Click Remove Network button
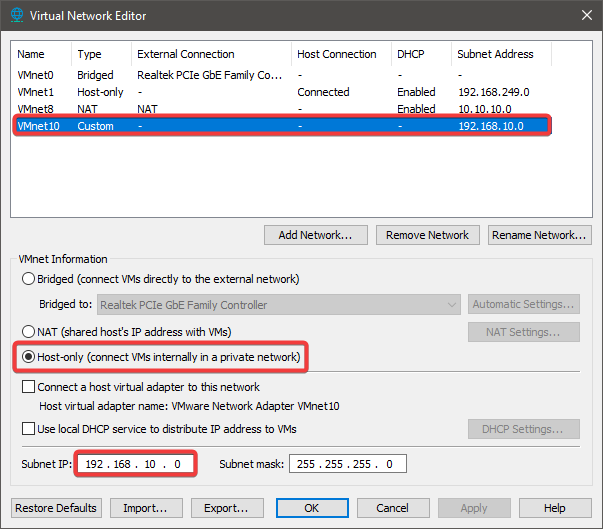 coord(428,235)
